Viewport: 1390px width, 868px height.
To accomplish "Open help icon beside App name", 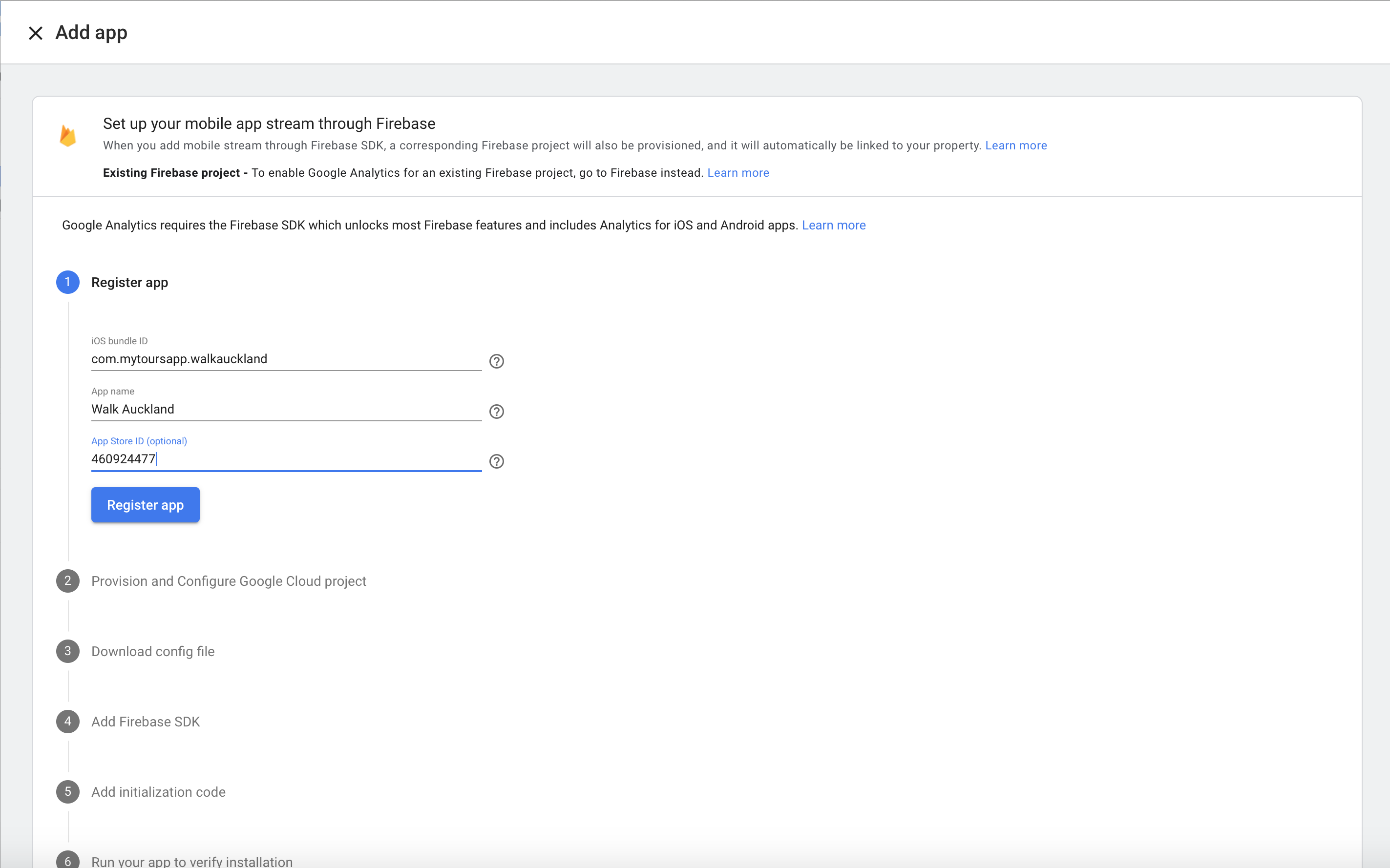I will click(x=496, y=412).
